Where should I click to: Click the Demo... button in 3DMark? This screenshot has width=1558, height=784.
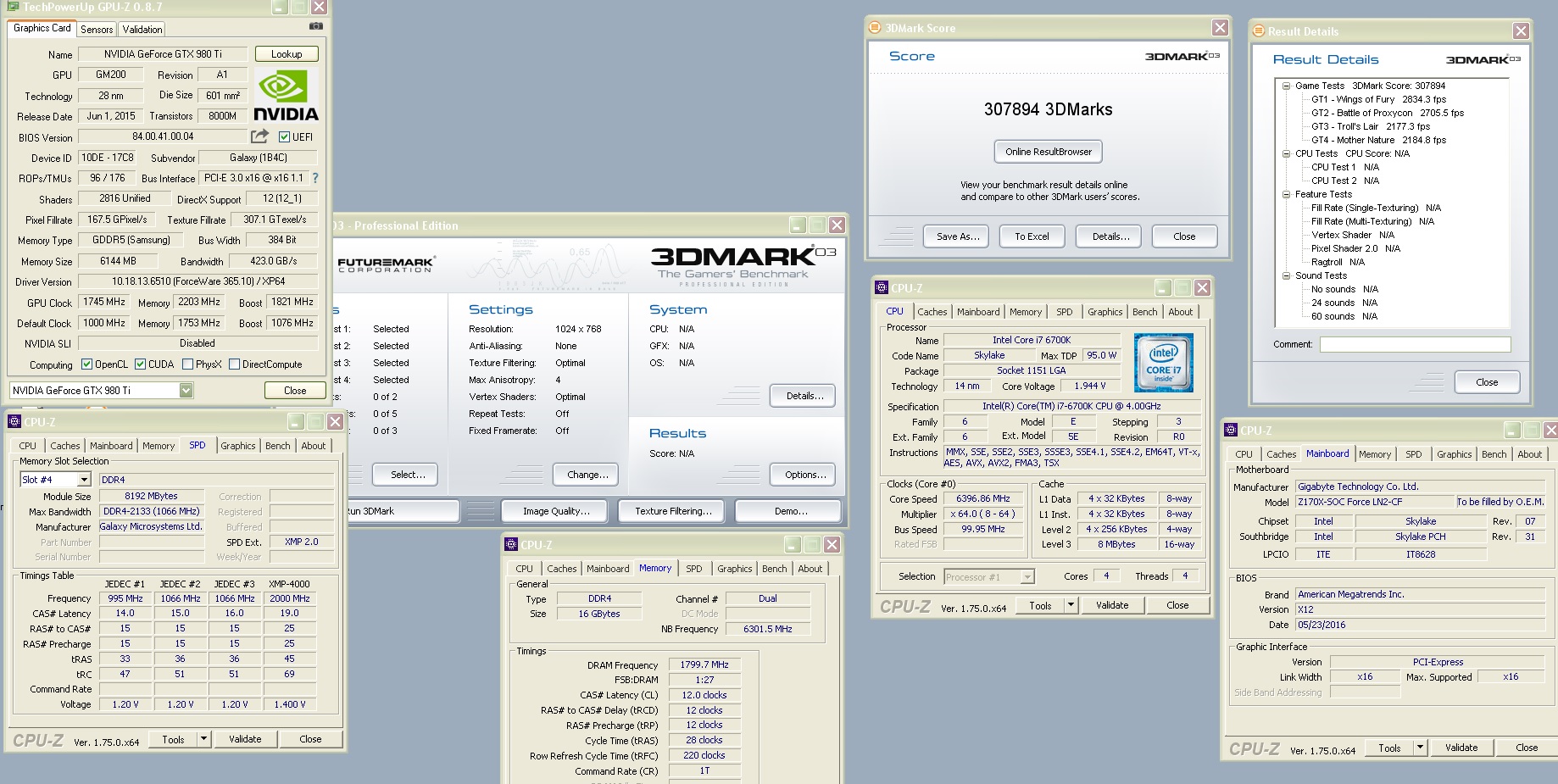(x=788, y=511)
